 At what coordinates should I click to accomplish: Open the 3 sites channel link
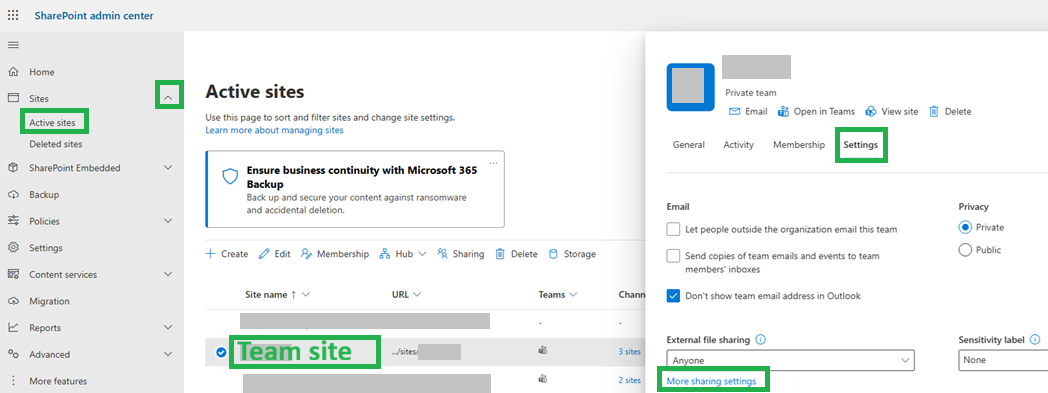(x=630, y=352)
